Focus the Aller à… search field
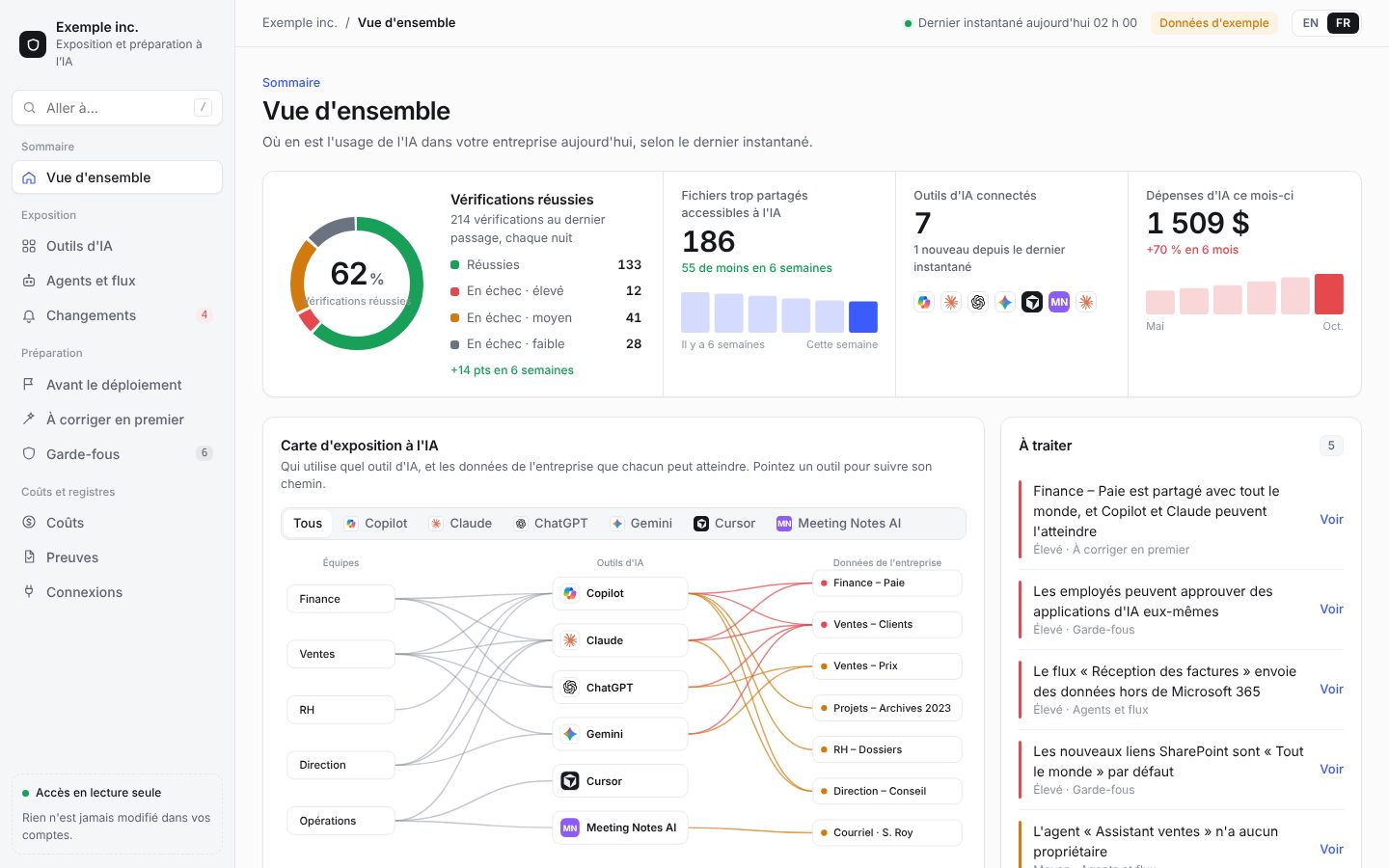The width and height of the screenshot is (1389, 868). coord(117,108)
